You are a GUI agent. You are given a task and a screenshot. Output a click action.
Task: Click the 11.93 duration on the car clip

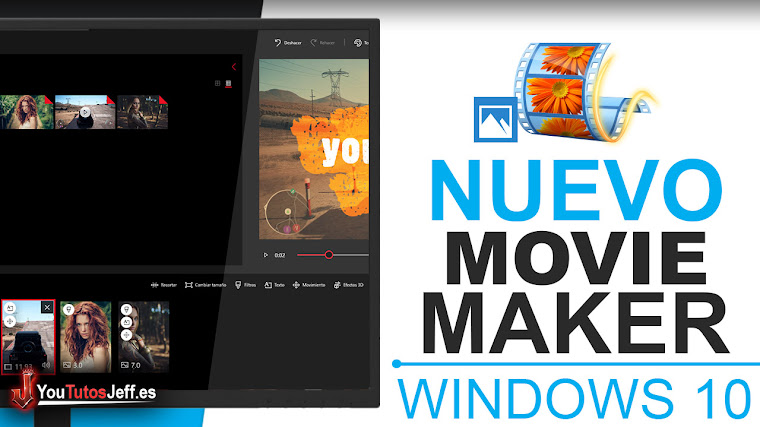tap(23, 367)
